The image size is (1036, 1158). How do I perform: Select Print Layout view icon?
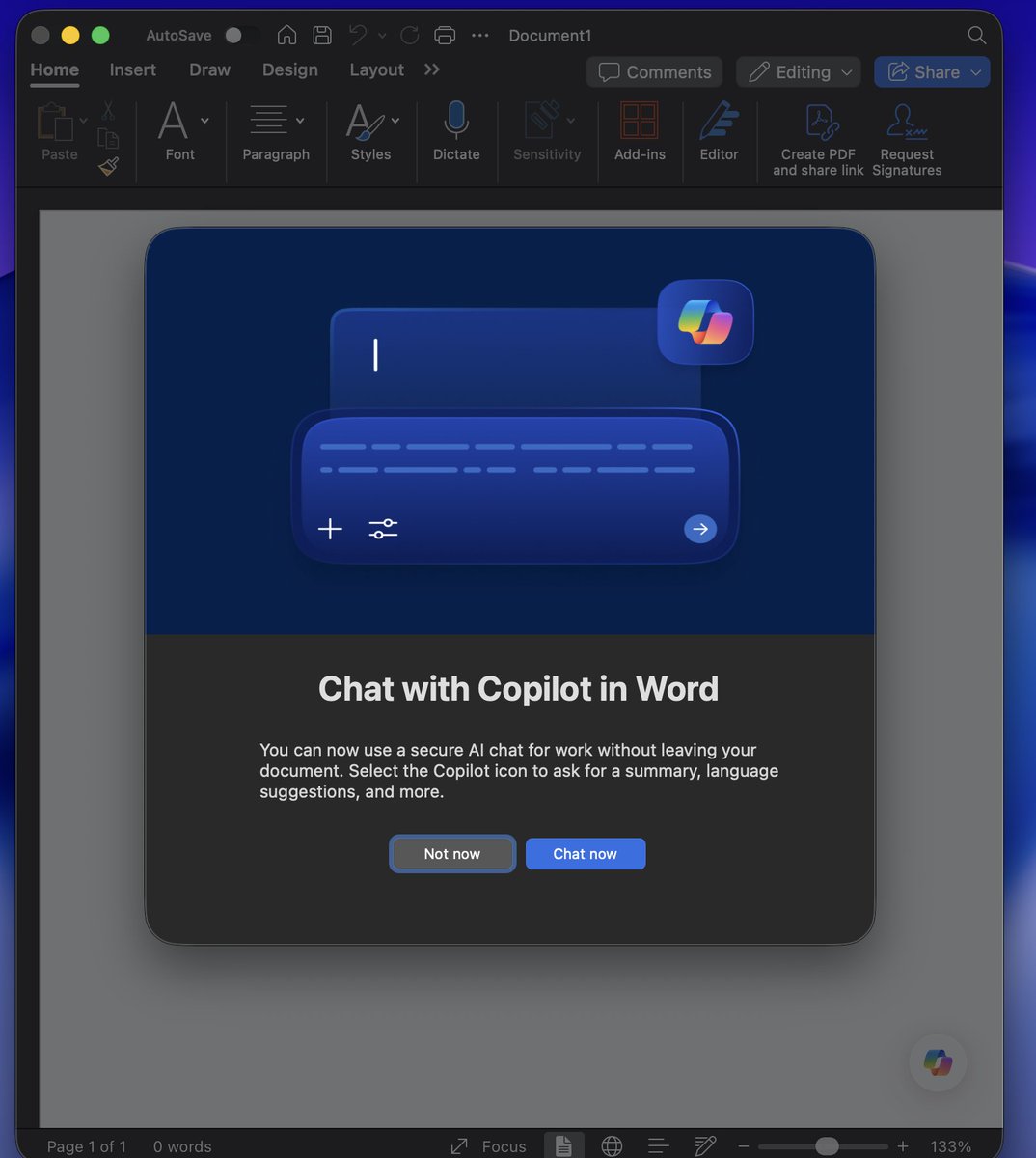pos(563,1145)
